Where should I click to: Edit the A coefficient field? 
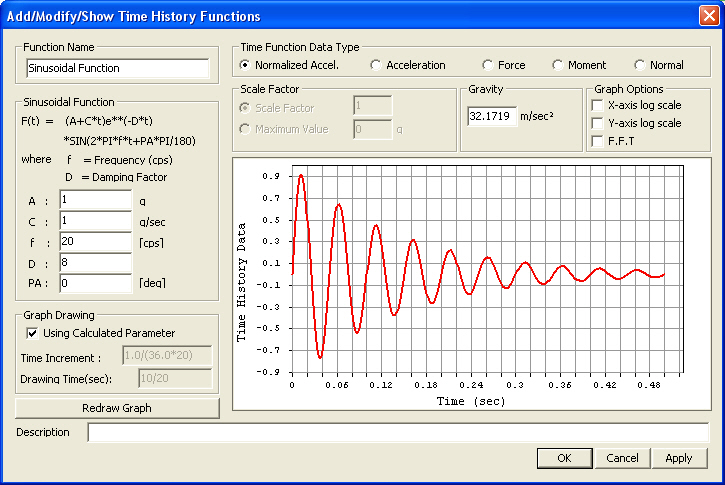96,200
